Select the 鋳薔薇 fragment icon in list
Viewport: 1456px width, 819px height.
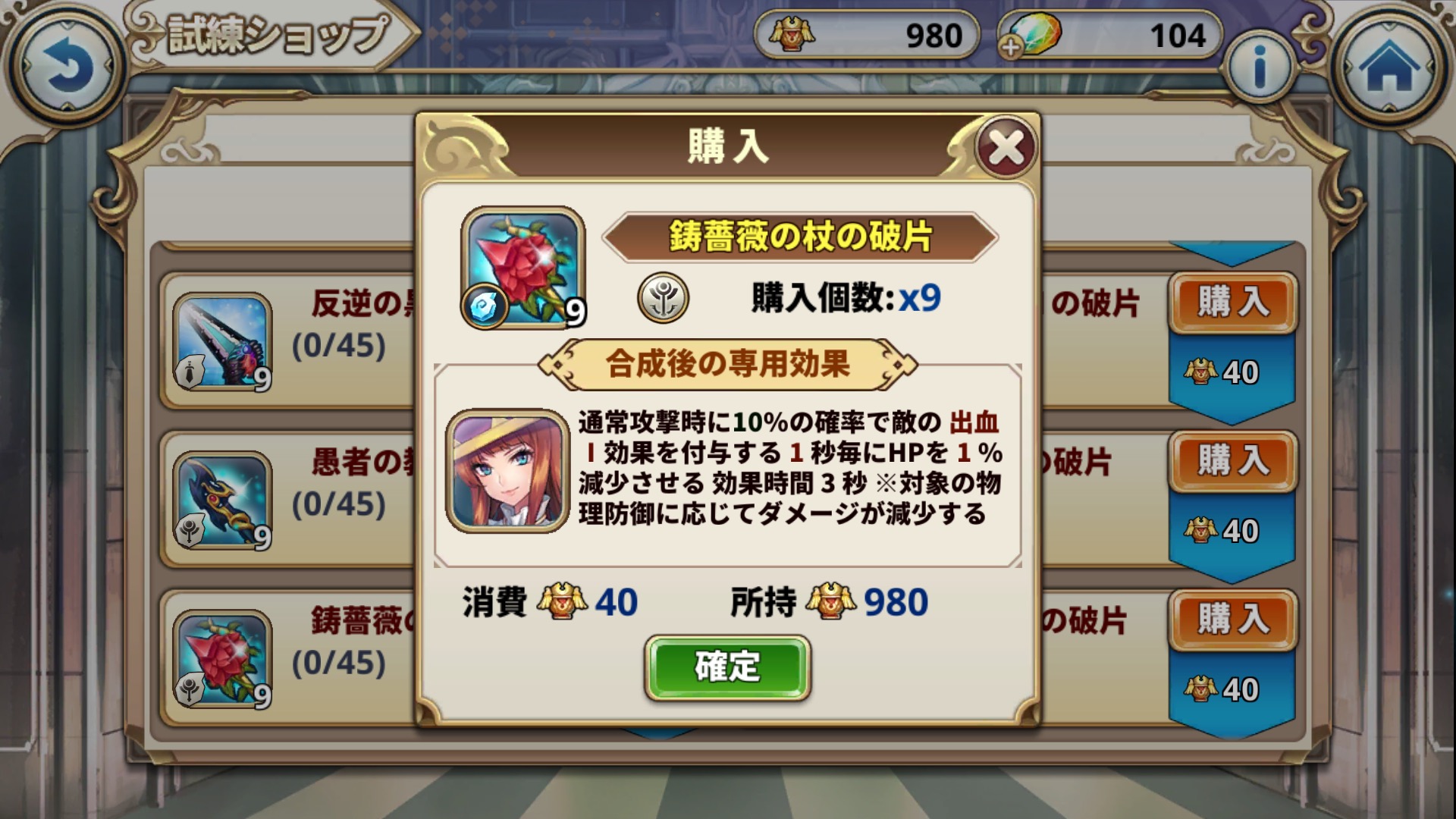pos(222,659)
